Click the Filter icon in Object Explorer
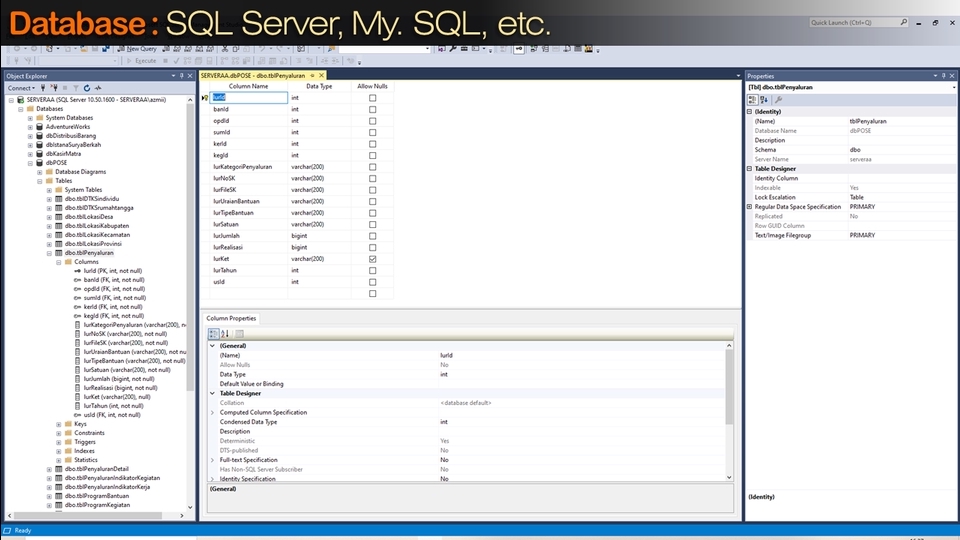 pos(76,88)
